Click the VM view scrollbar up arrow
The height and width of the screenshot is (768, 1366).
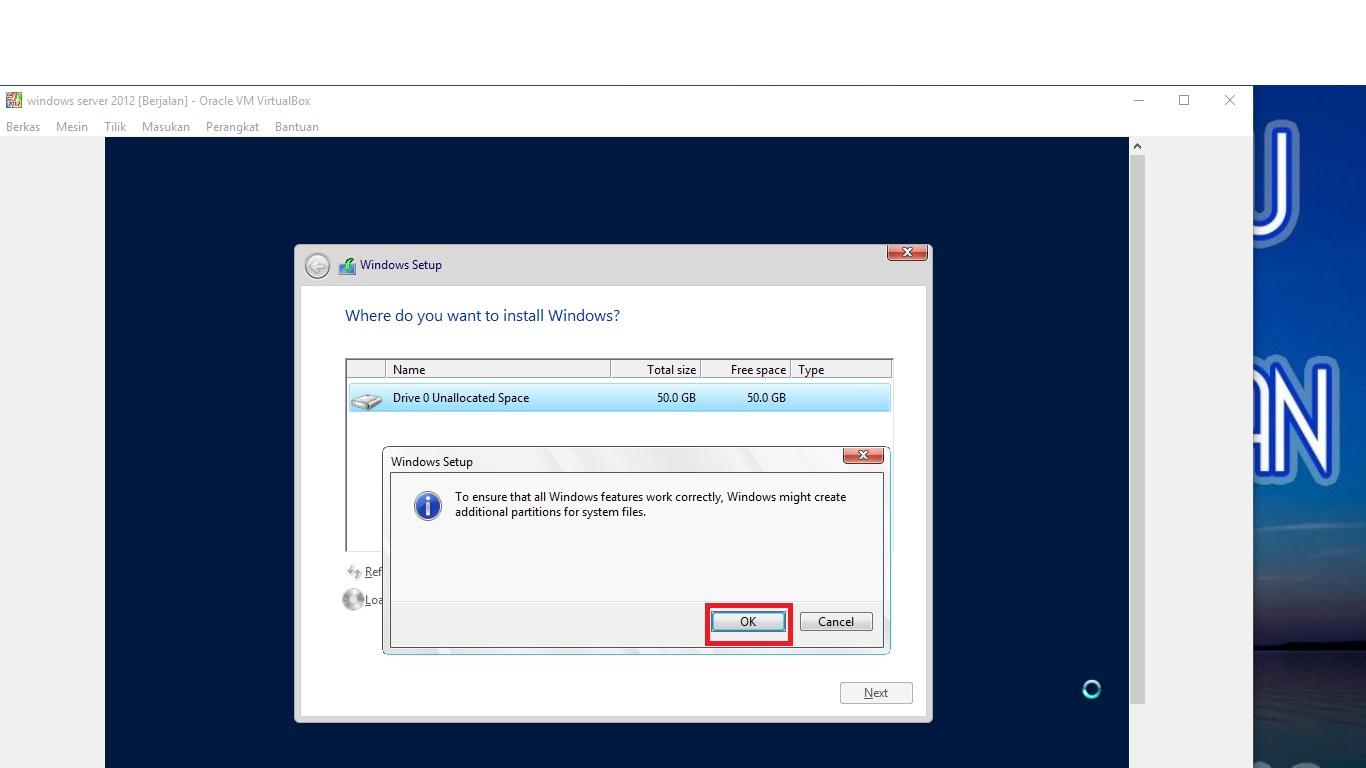1137,146
